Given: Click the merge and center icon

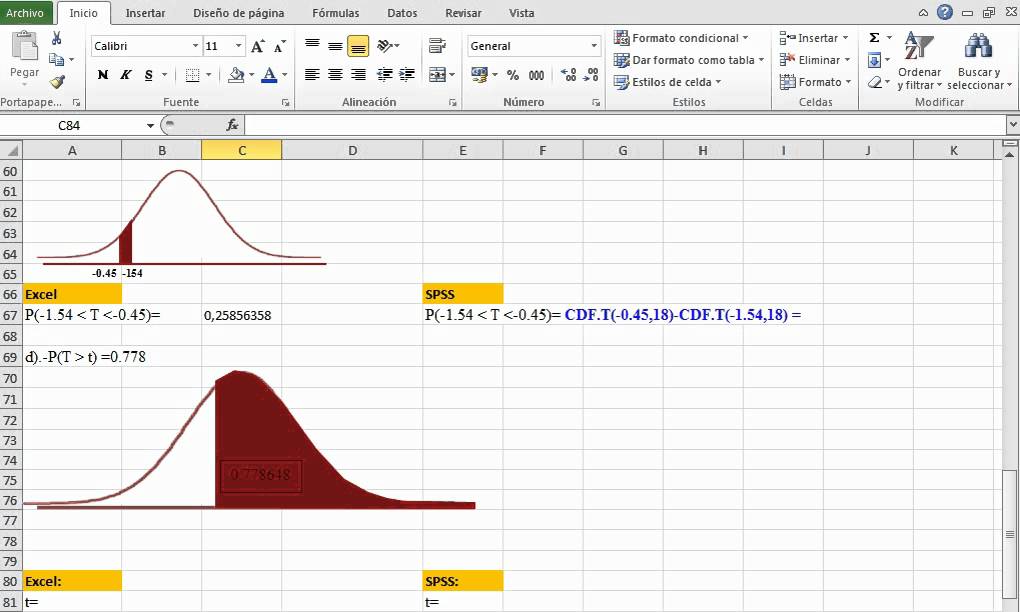Looking at the screenshot, I should (437, 75).
